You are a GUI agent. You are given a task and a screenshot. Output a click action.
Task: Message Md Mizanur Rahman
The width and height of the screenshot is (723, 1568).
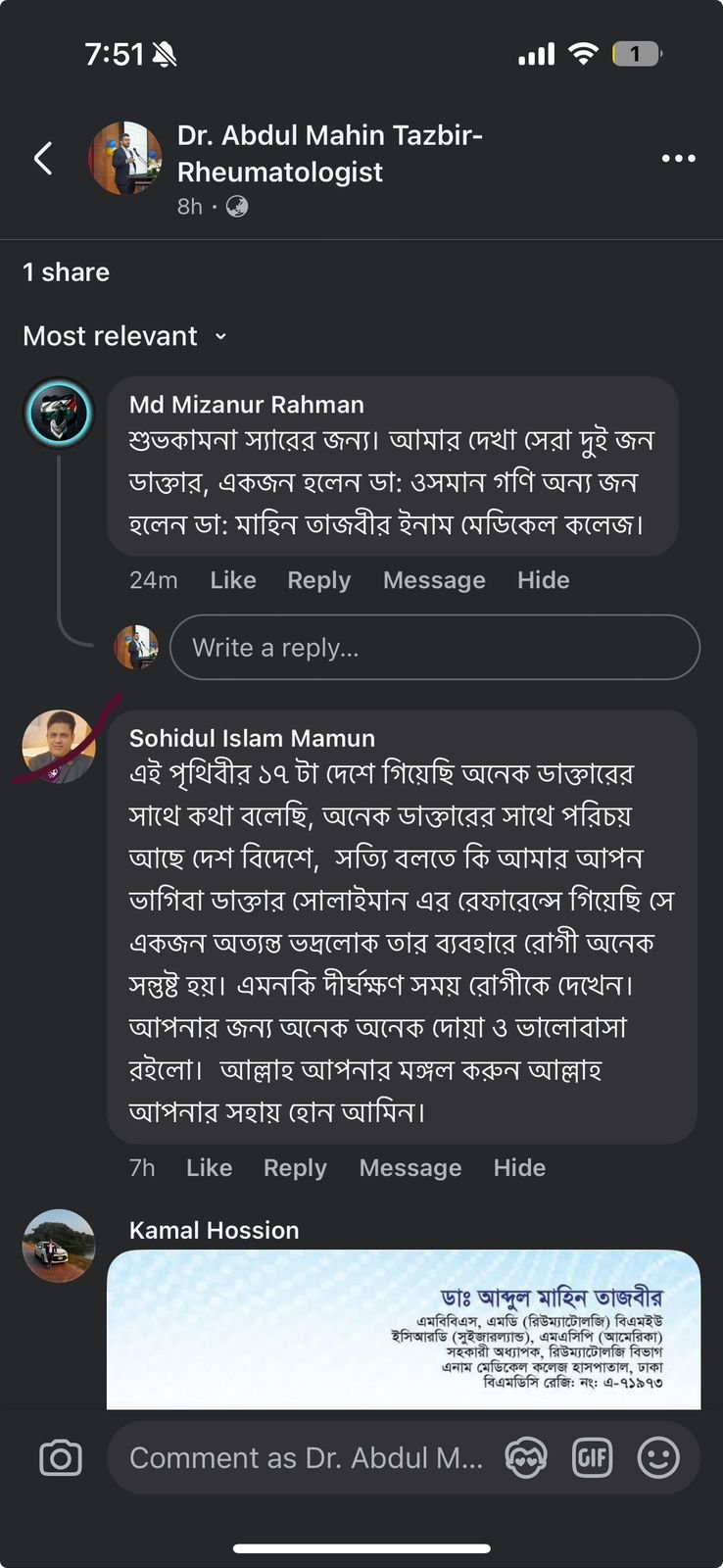[x=434, y=580]
